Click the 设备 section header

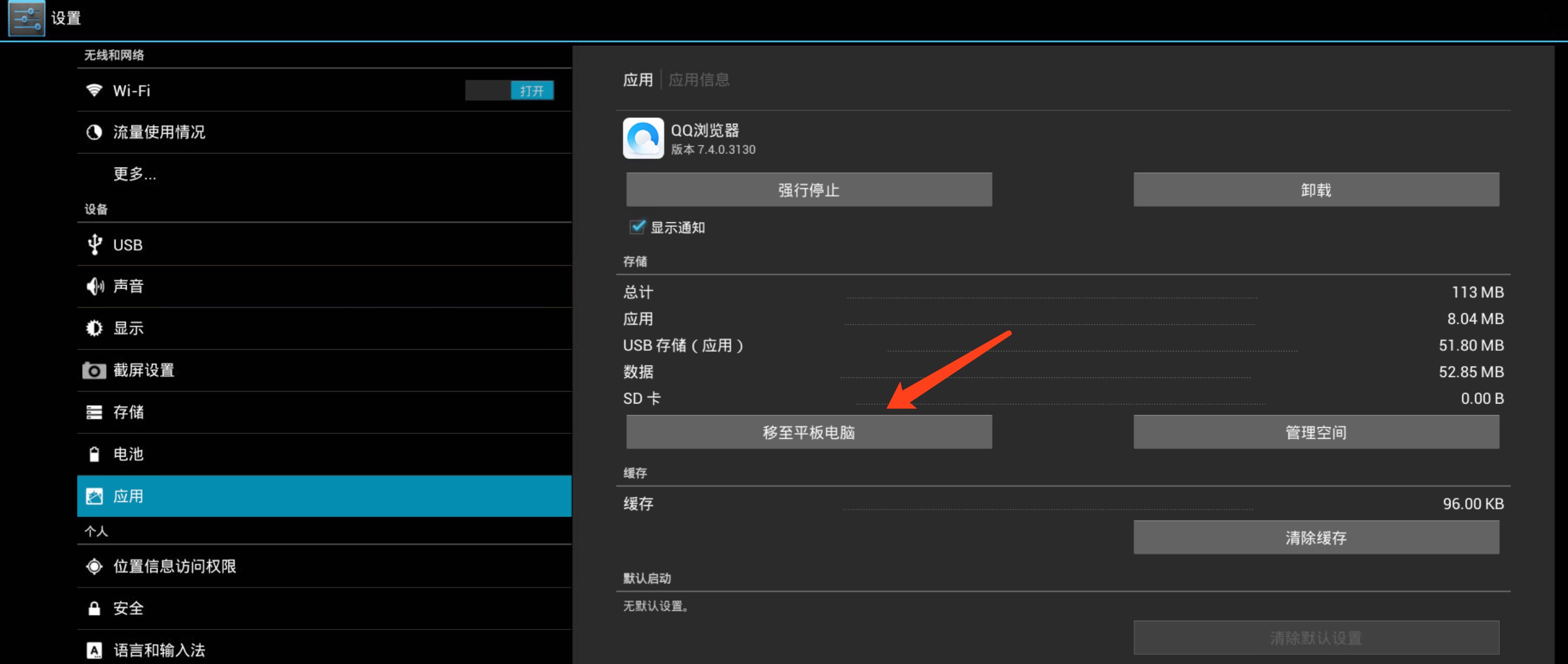(x=96, y=209)
